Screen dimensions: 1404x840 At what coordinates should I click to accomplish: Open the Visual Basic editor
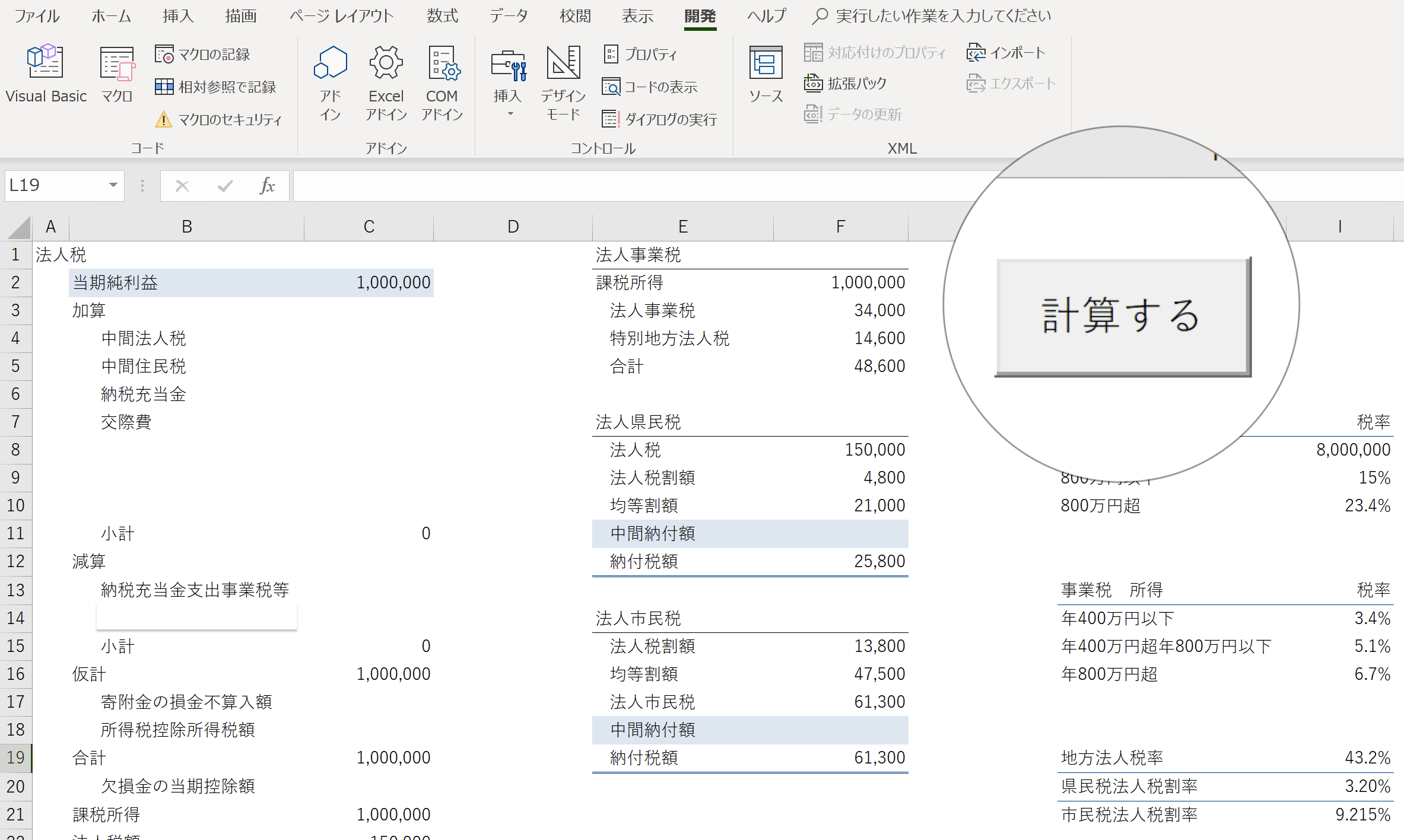[x=46, y=74]
